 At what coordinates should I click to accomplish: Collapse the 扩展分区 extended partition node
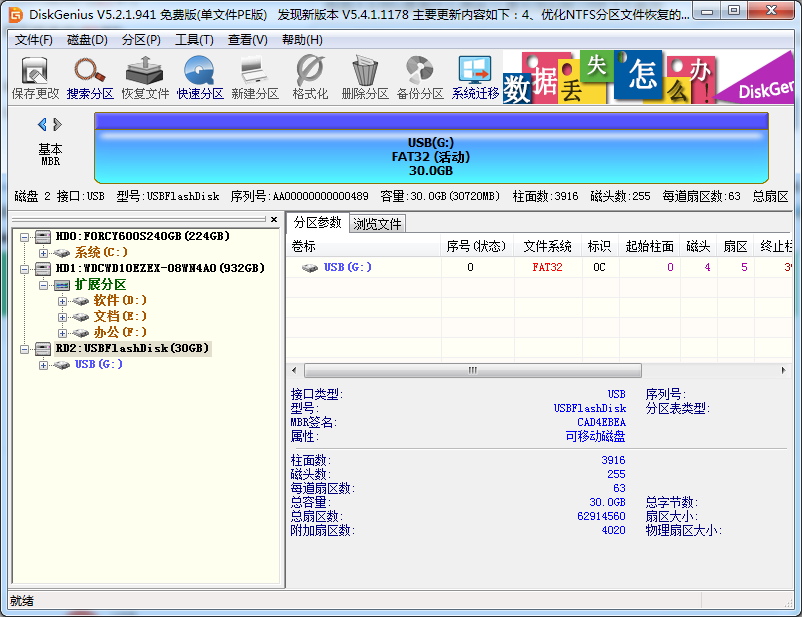[44, 284]
